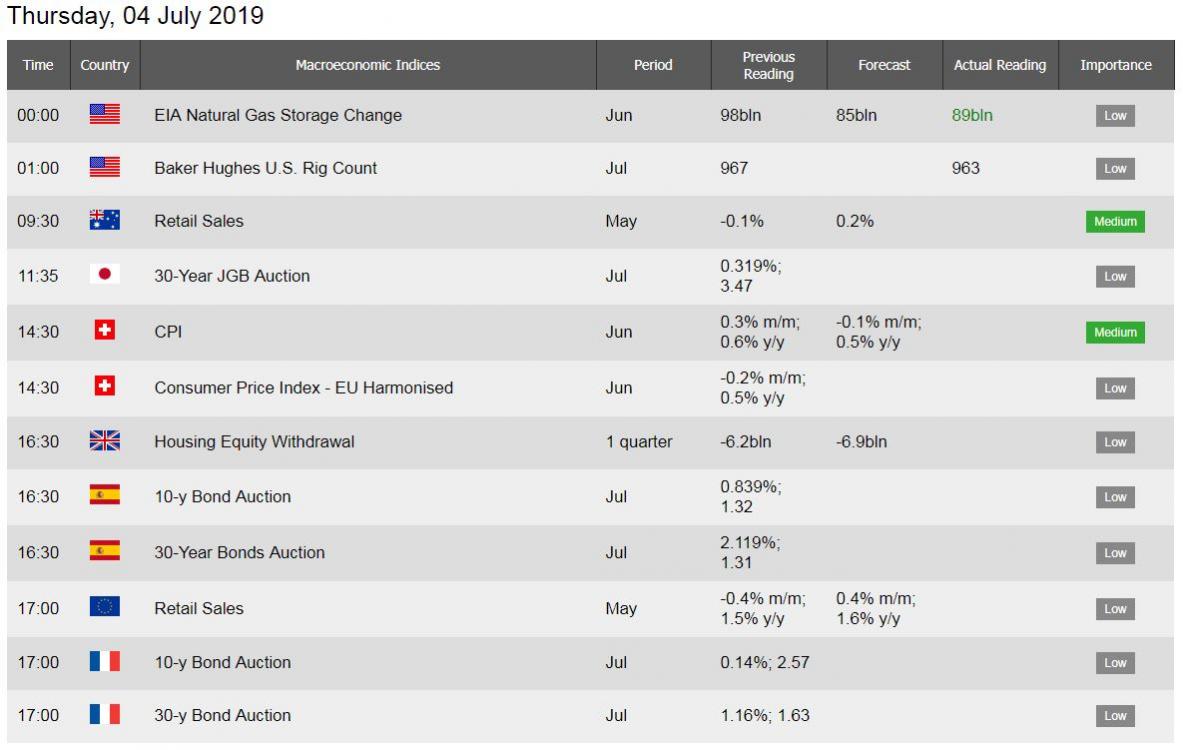Click the Low badge for EIA Natural Gas
Screen dimensions: 1183x750
tap(1115, 116)
